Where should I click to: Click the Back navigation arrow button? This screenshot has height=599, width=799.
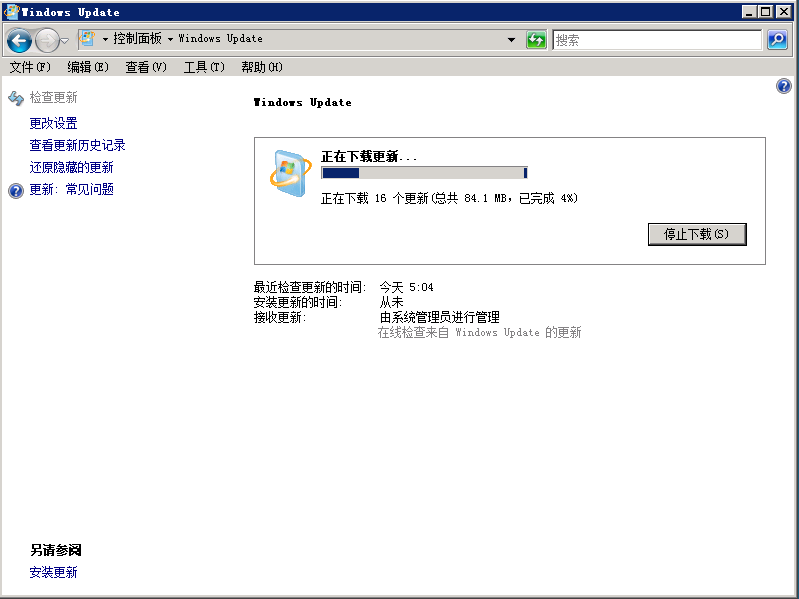click(19, 40)
